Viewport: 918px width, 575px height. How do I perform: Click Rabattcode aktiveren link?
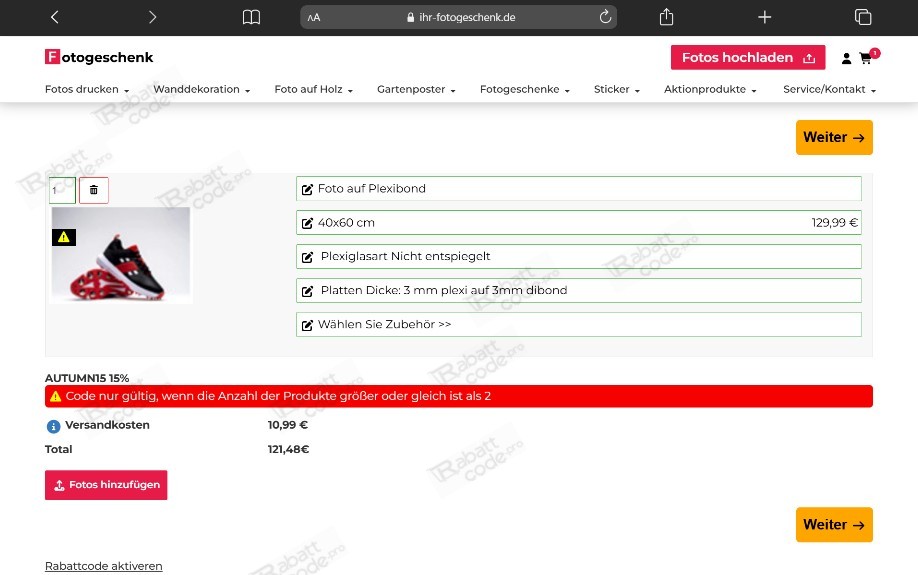tap(104, 566)
